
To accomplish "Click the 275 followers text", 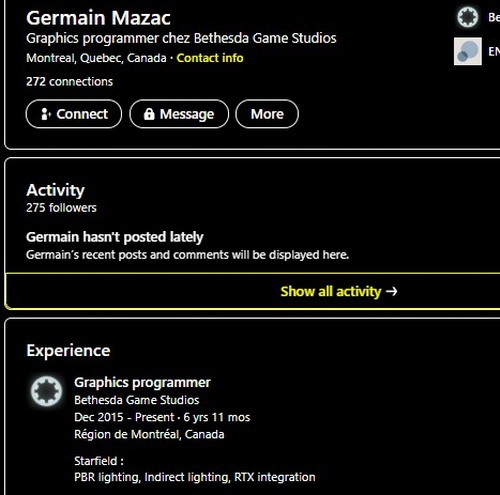I will [x=61, y=208].
